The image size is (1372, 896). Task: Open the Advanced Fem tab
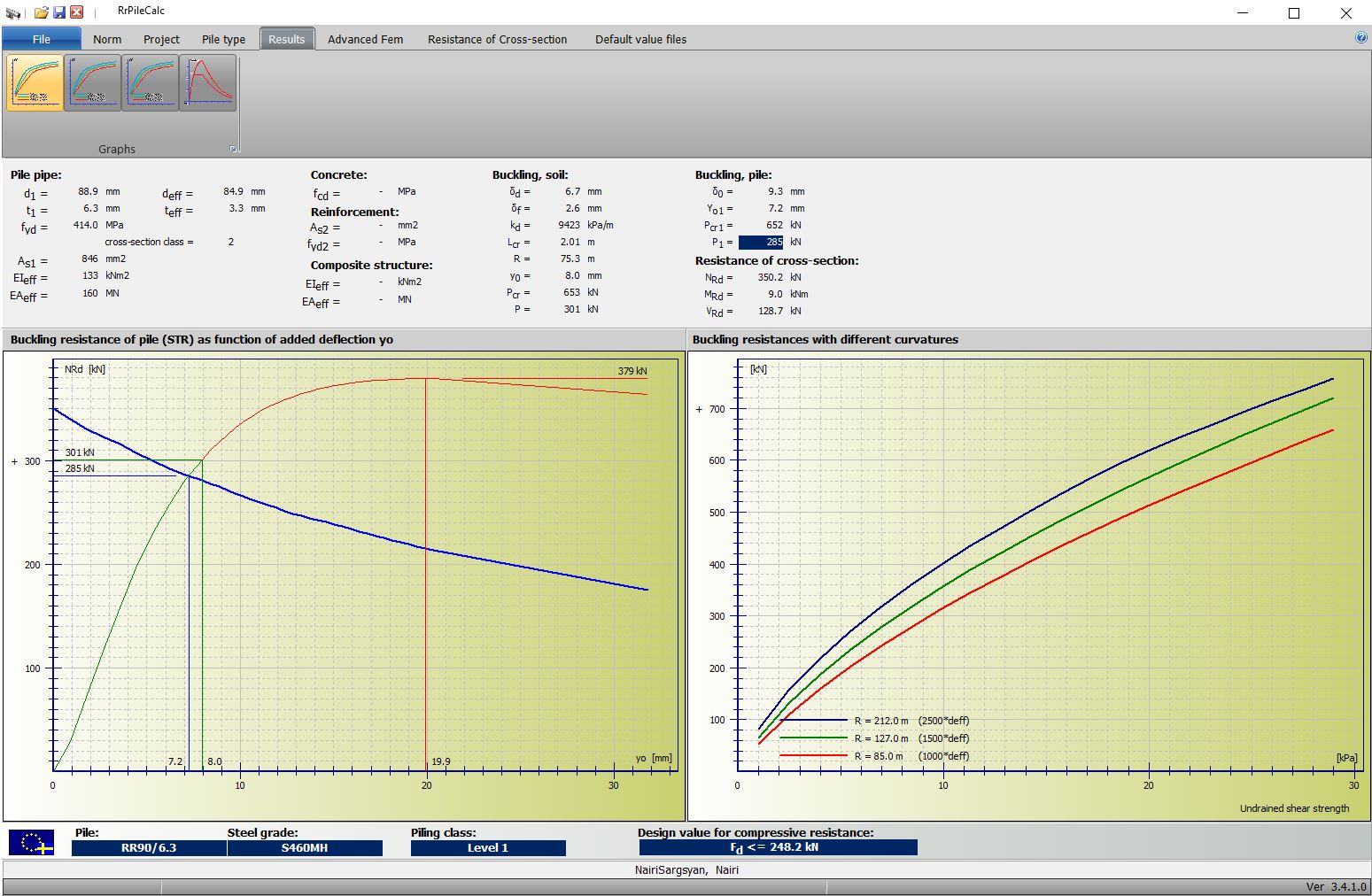365,39
